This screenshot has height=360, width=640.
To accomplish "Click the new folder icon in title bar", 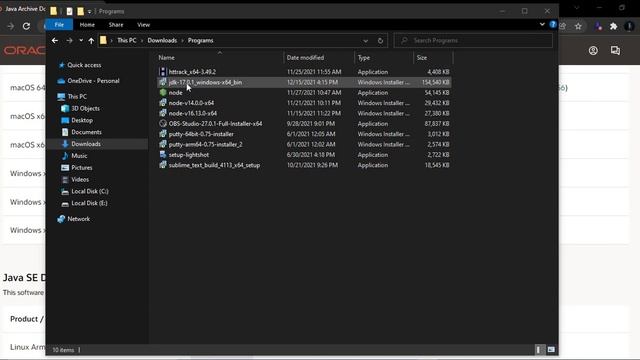I will (81, 11).
